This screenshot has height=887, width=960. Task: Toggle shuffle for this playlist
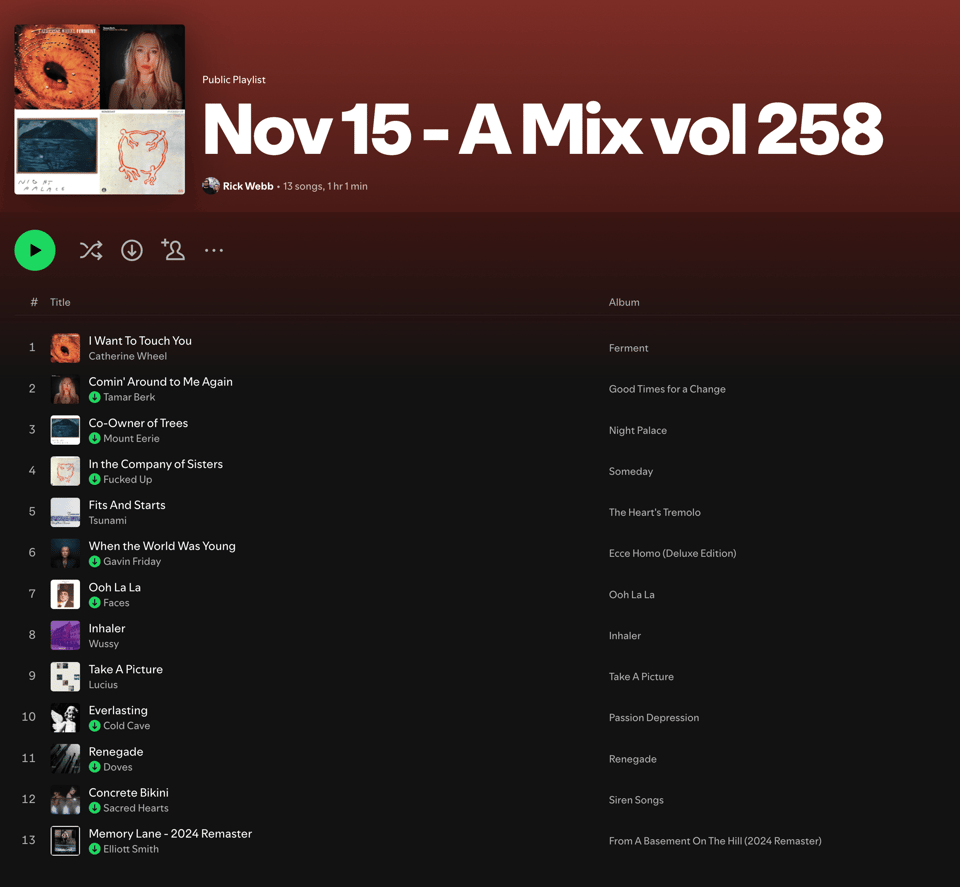click(x=91, y=250)
